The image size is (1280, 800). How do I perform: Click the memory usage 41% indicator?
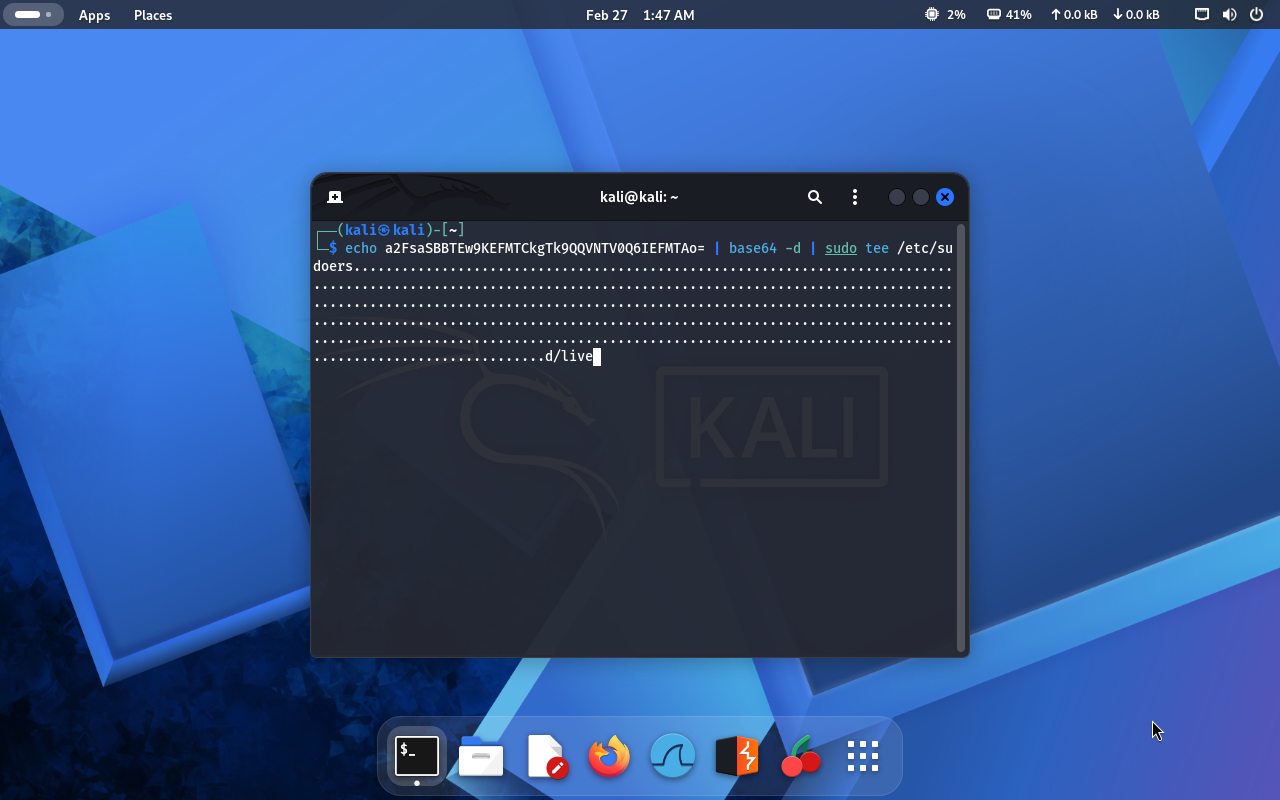coord(1009,15)
